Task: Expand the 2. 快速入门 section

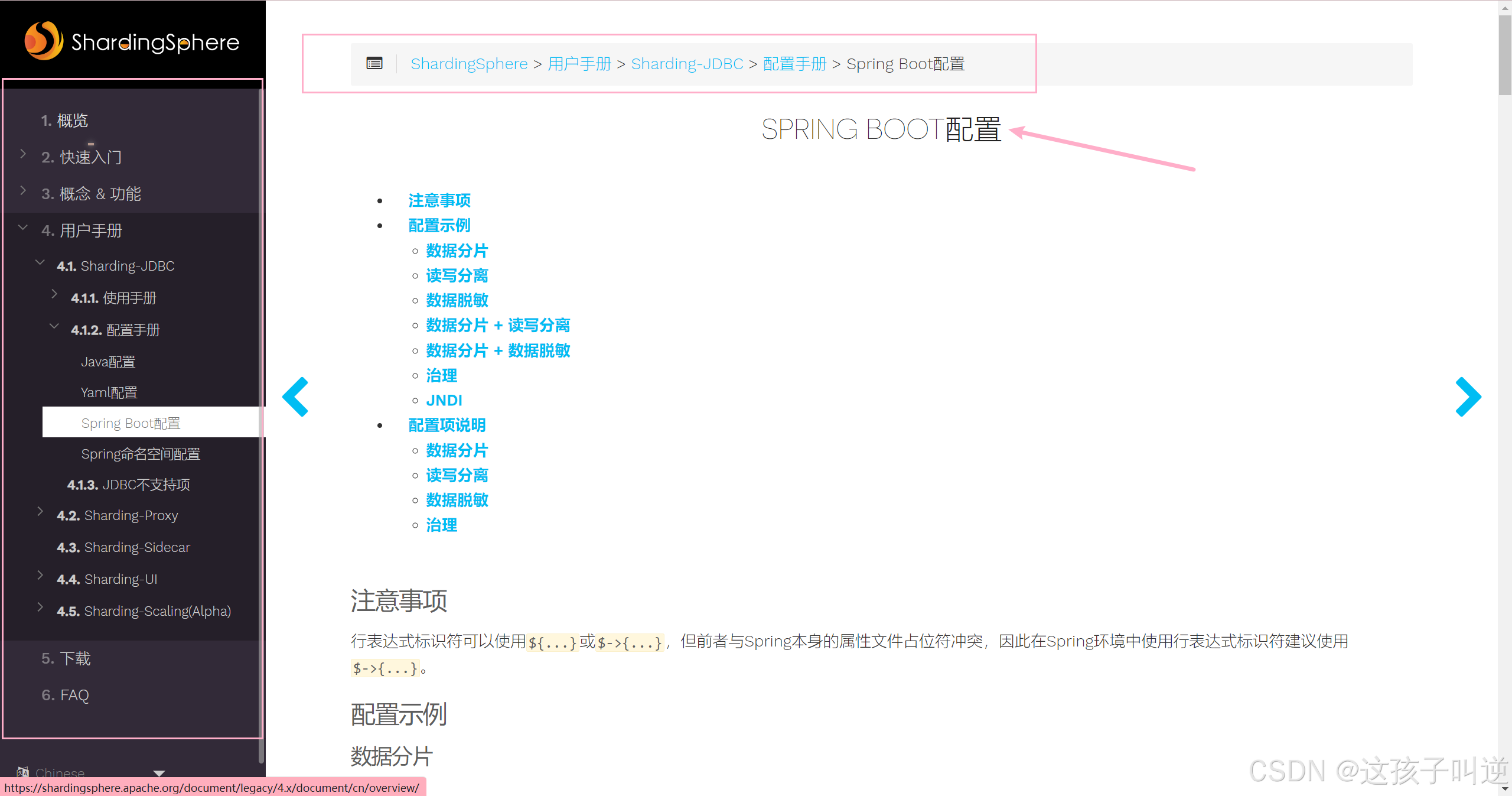Action: [23, 154]
